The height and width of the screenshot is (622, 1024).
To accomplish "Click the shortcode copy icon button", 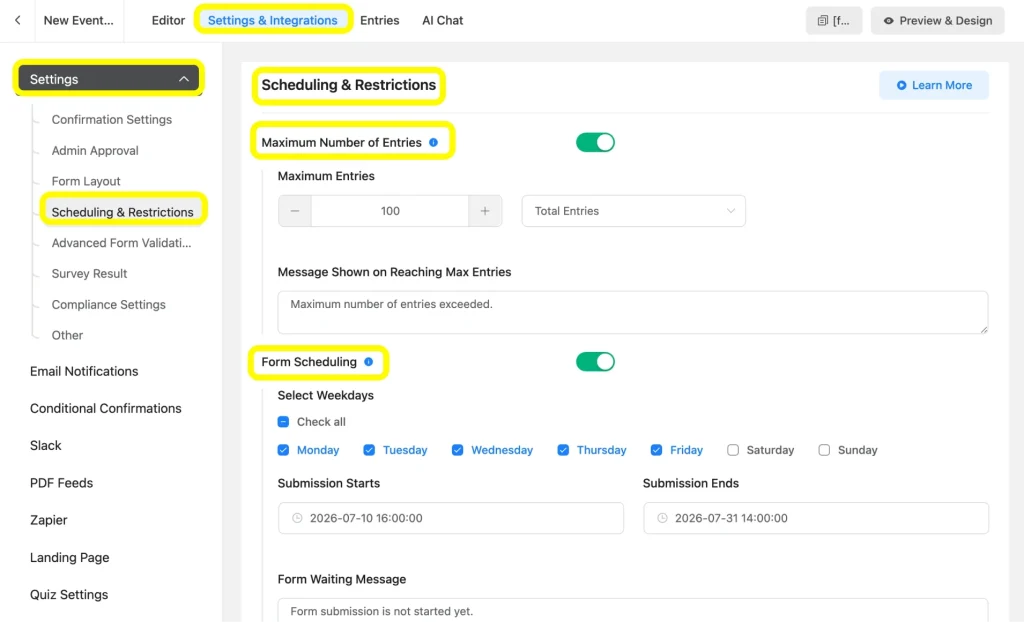I will 833,20.
